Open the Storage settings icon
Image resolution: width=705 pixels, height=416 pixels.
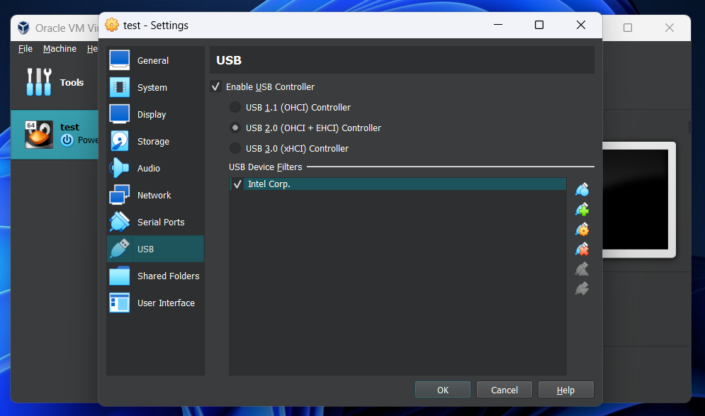coord(120,142)
